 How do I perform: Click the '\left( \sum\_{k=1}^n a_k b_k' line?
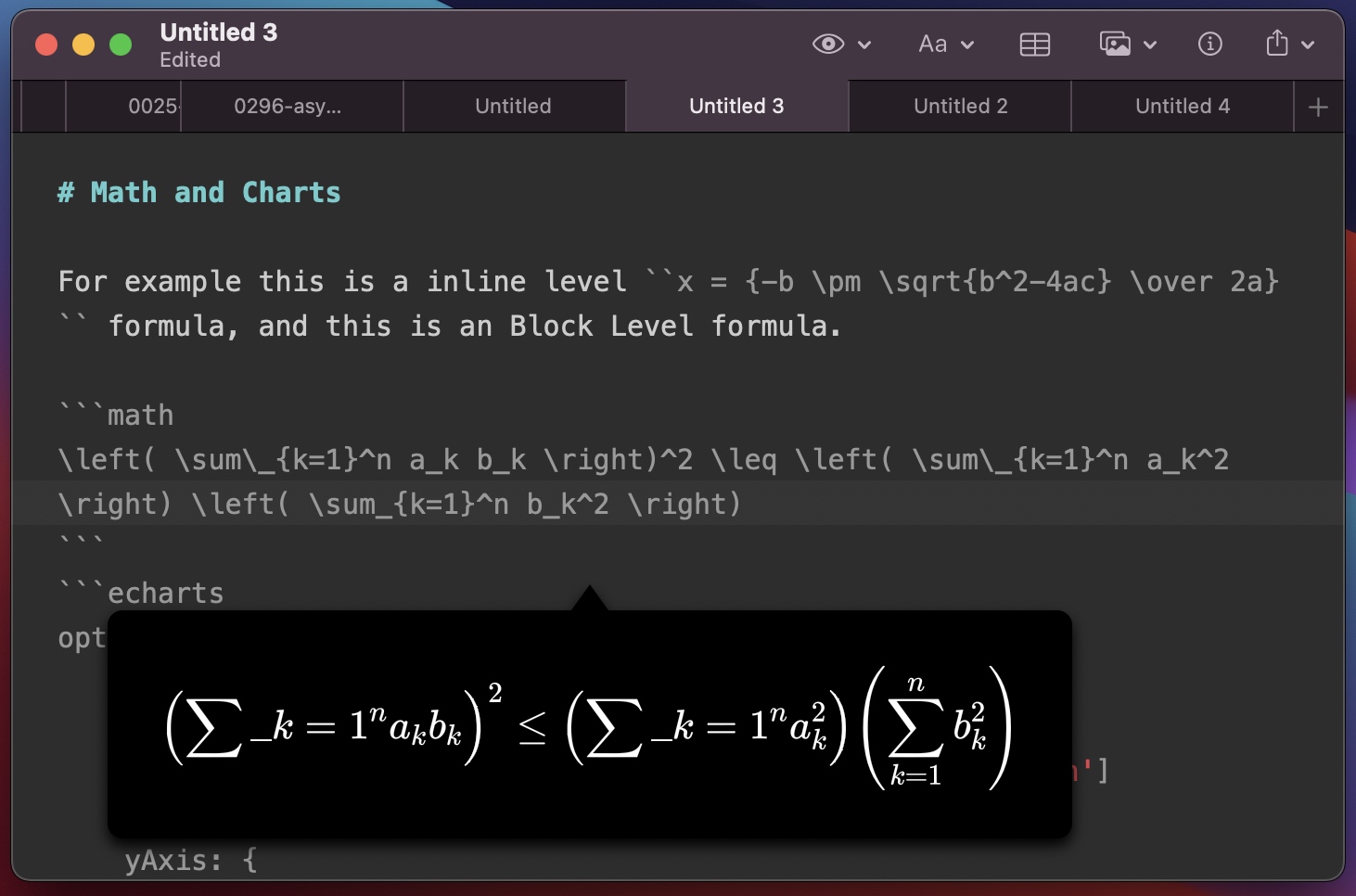(x=644, y=459)
